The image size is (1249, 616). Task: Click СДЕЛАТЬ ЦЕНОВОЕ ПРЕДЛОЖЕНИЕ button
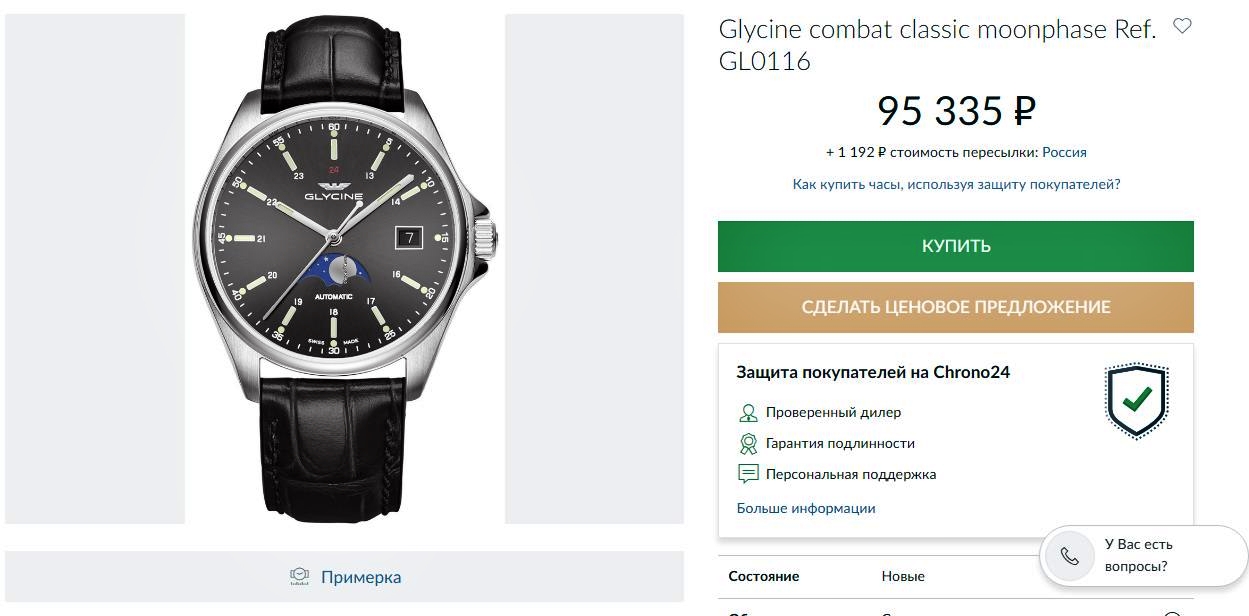[x=956, y=307]
